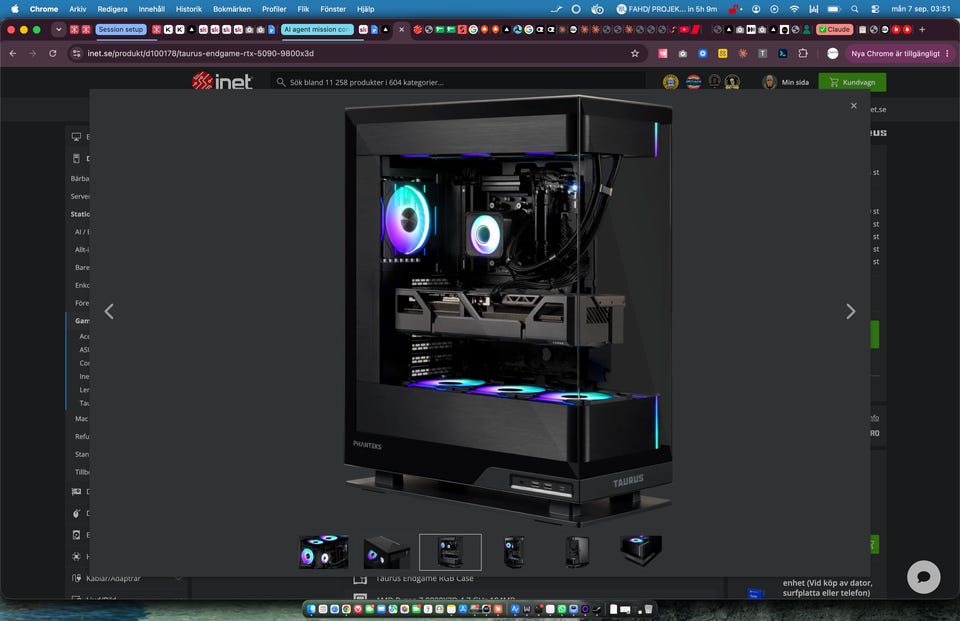This screenshot has height=621, width=960.
Task: Open the Kundvagn shopping cart
Action: (x=852, y=82)
